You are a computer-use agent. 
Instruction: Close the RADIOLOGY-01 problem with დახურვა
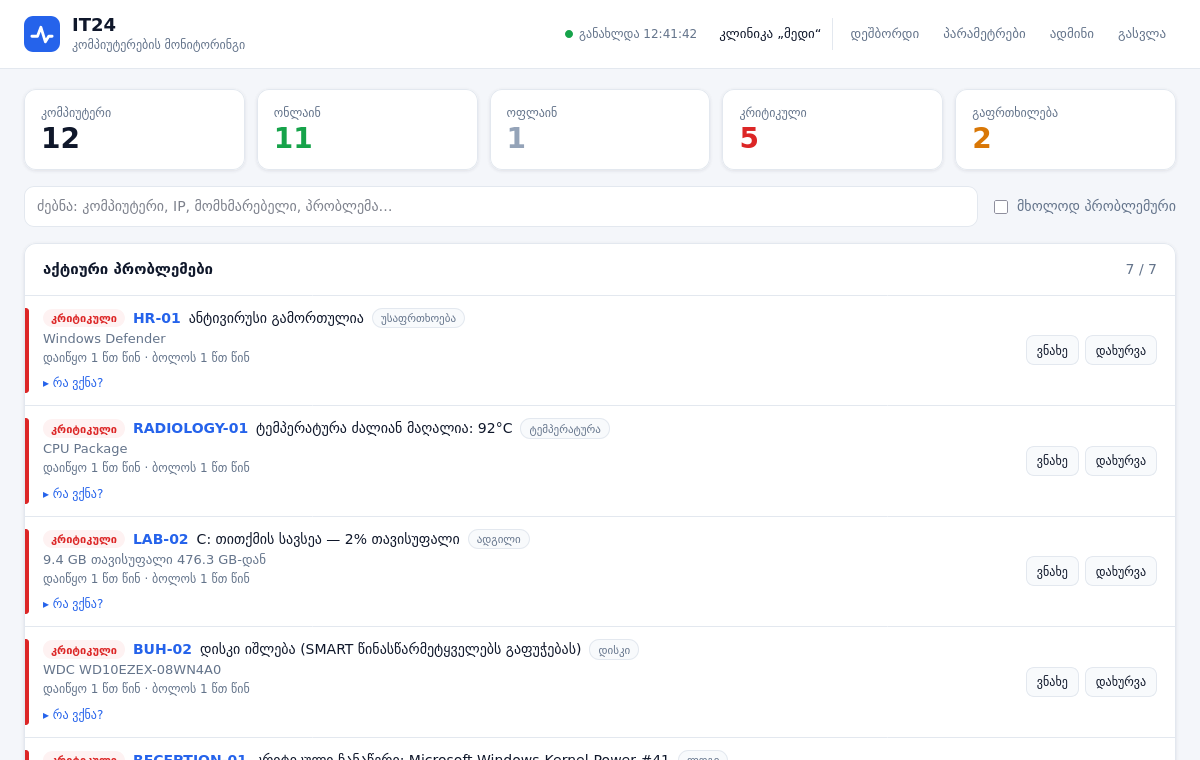(1121, 461)
